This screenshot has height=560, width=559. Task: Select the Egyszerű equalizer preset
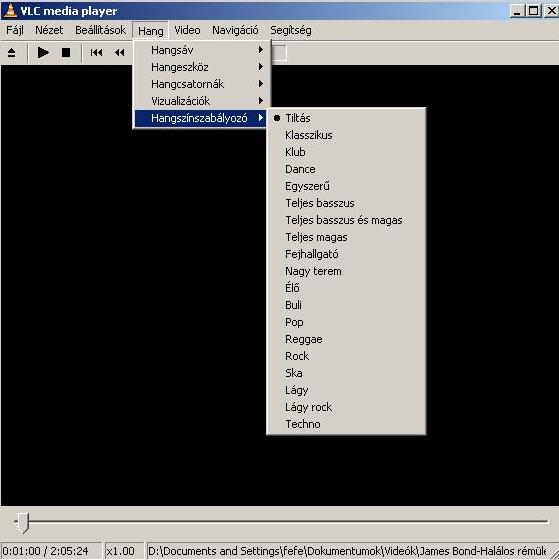346,186
